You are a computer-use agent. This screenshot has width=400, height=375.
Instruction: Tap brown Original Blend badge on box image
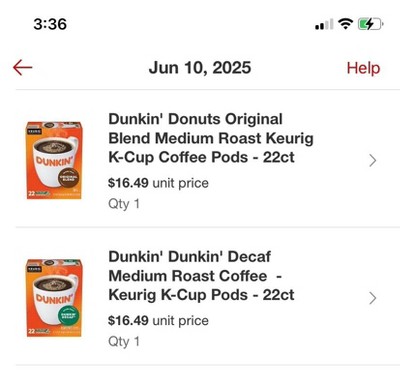click(x=69, y=177)
